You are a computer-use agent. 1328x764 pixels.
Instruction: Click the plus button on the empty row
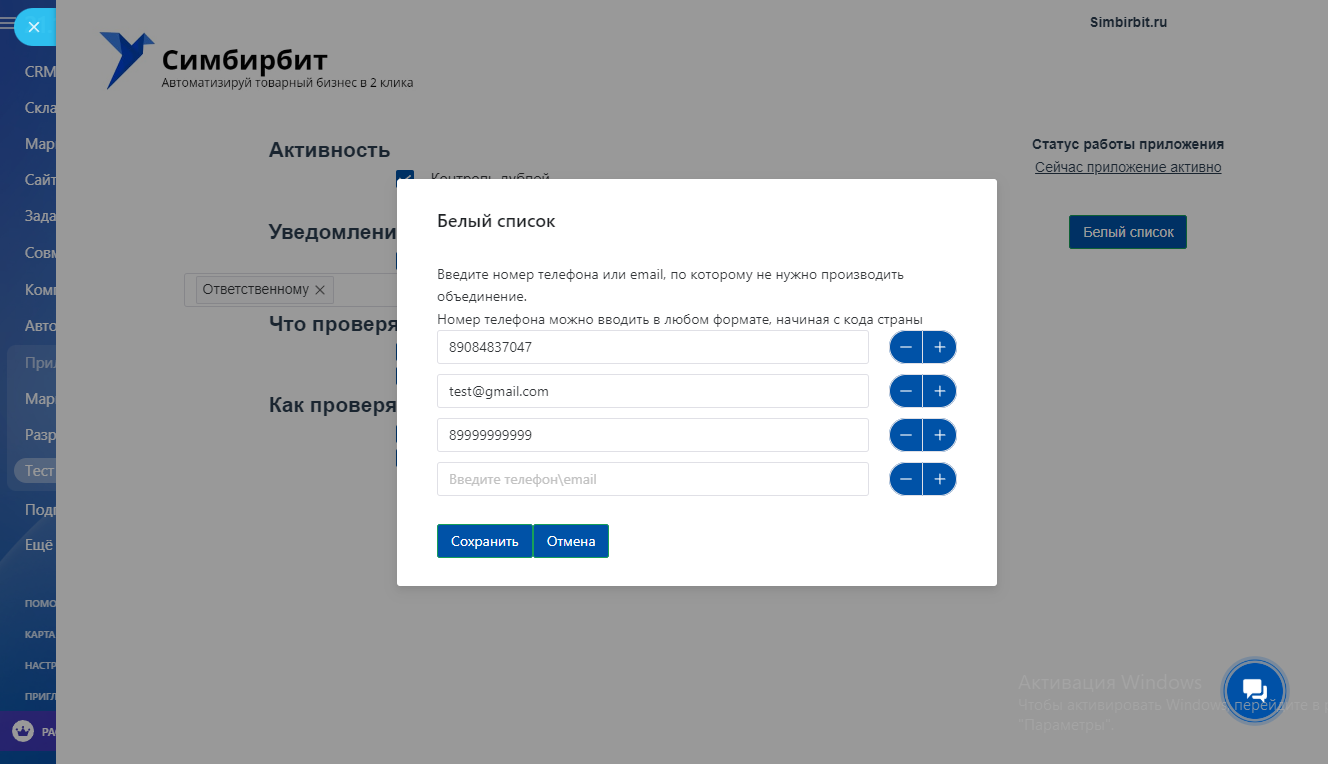click(x=940, y=480)
